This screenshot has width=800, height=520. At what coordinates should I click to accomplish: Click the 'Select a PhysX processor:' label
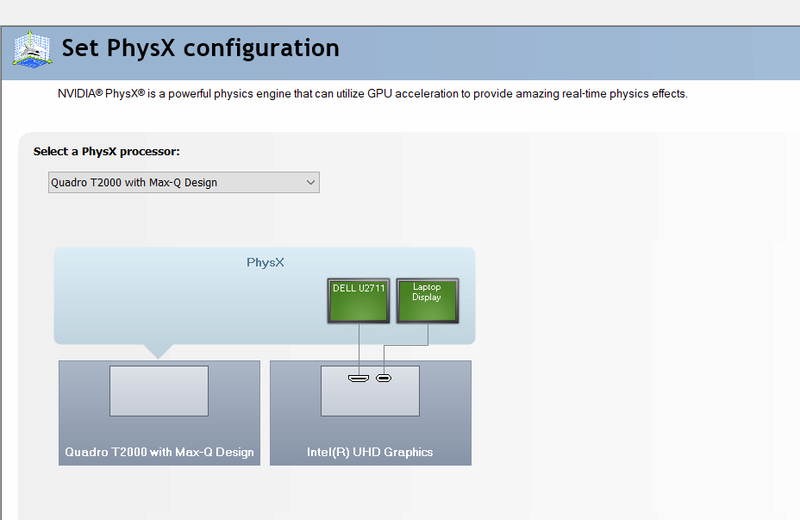click(x=107, y=152)
